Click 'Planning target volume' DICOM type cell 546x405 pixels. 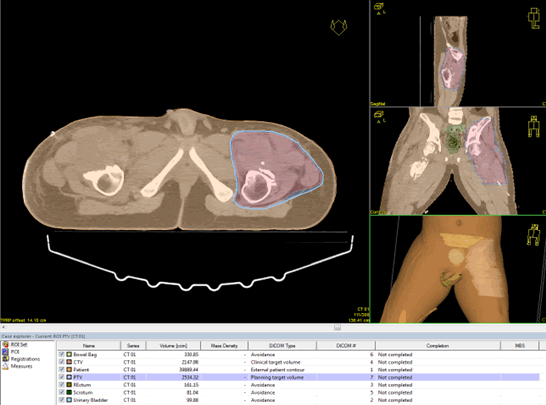click(277, 377)
